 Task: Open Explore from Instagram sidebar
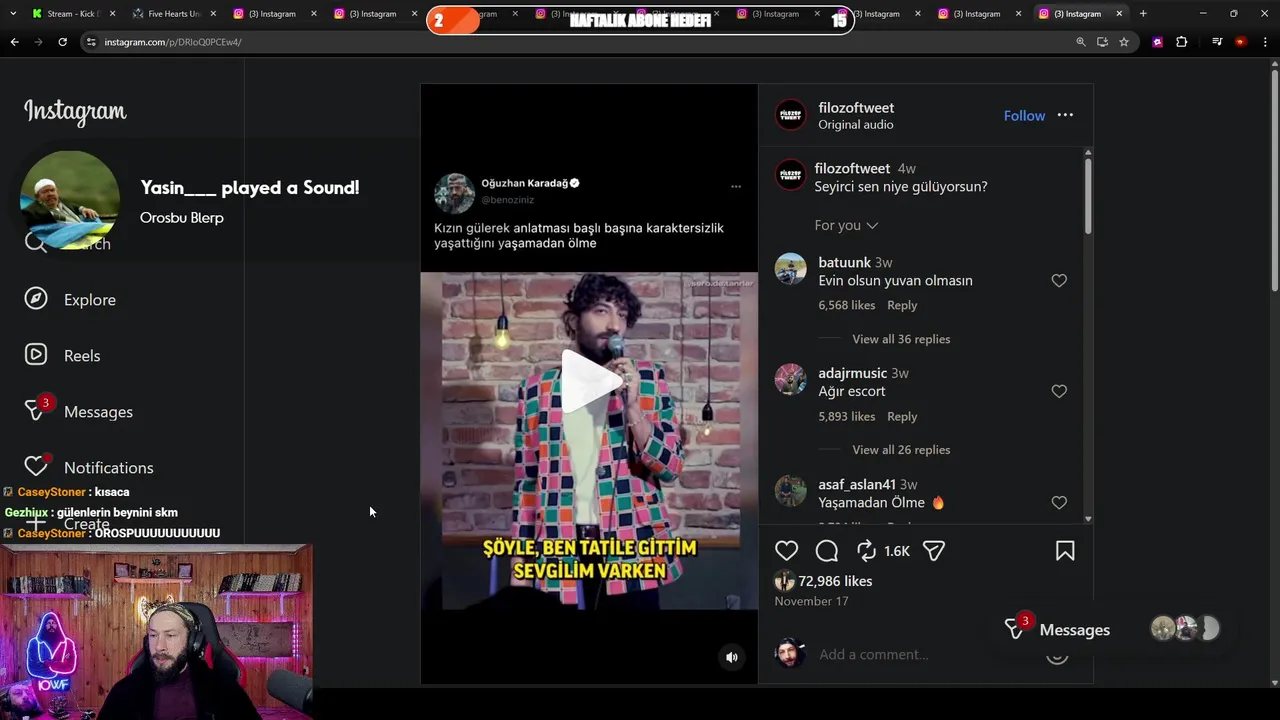[x=70, y=300]
